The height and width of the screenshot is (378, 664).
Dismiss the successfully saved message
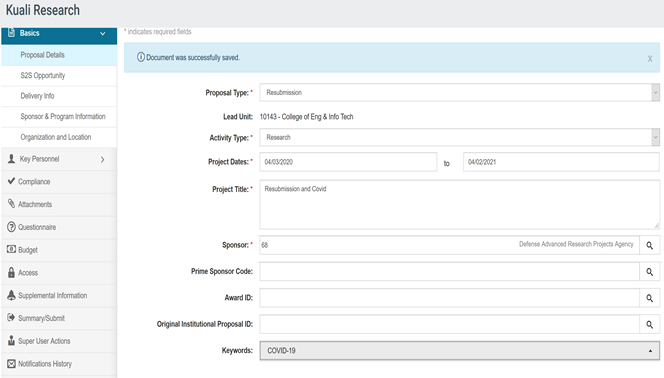[650, 59]
